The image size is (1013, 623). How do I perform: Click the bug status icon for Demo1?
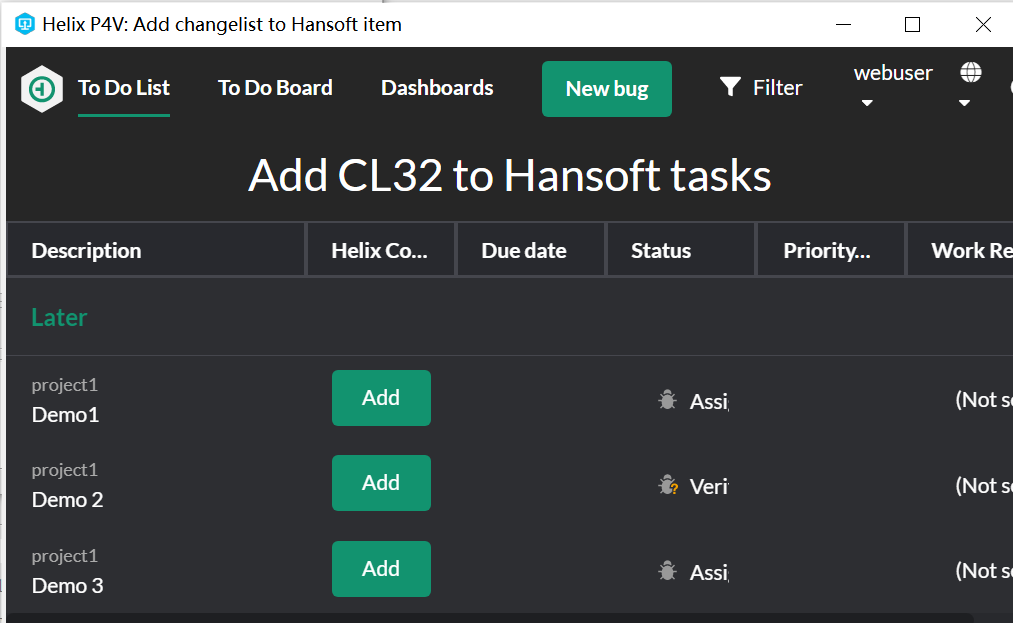667,400
